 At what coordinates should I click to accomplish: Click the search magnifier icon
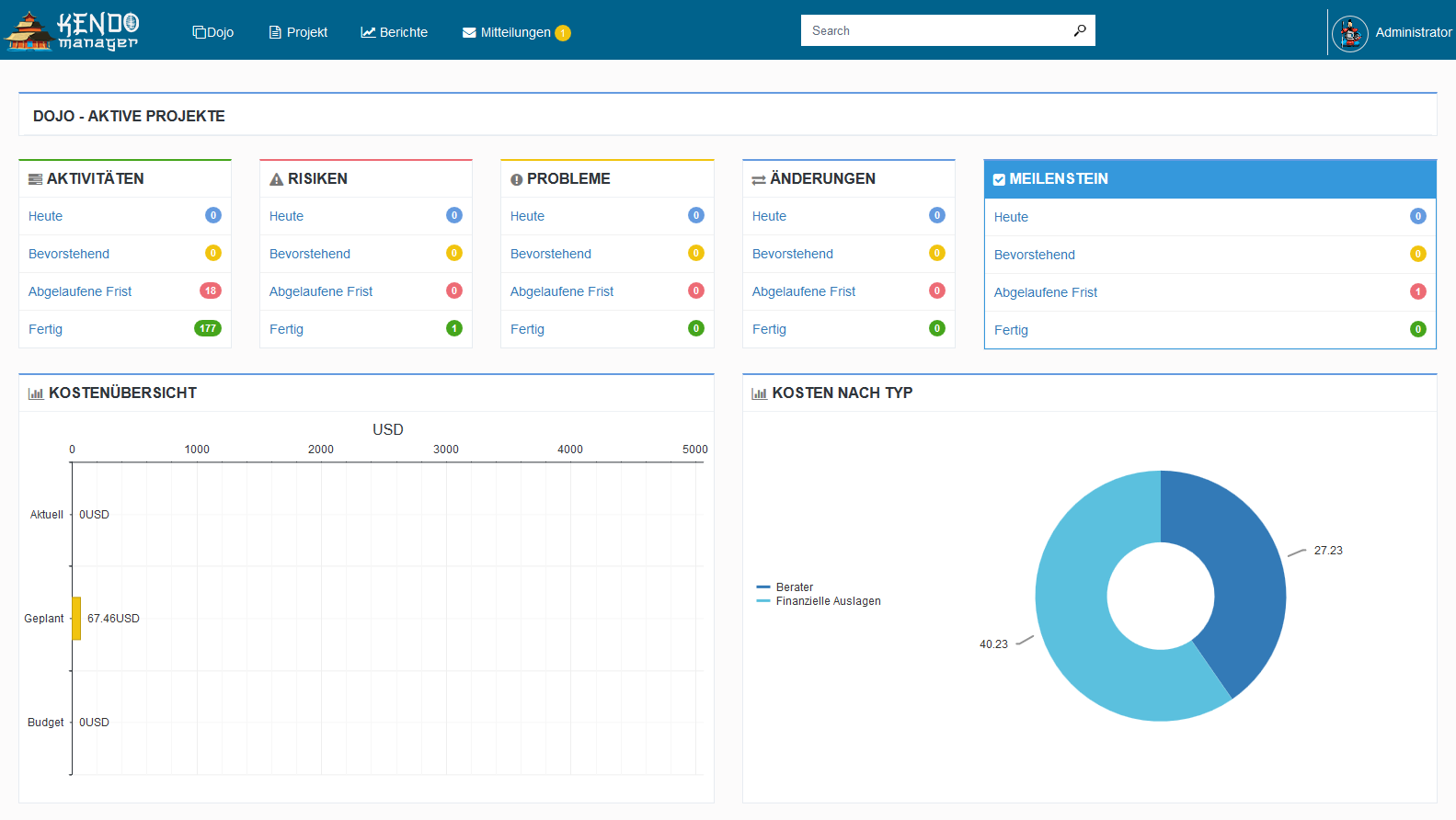pos(1080,30)
